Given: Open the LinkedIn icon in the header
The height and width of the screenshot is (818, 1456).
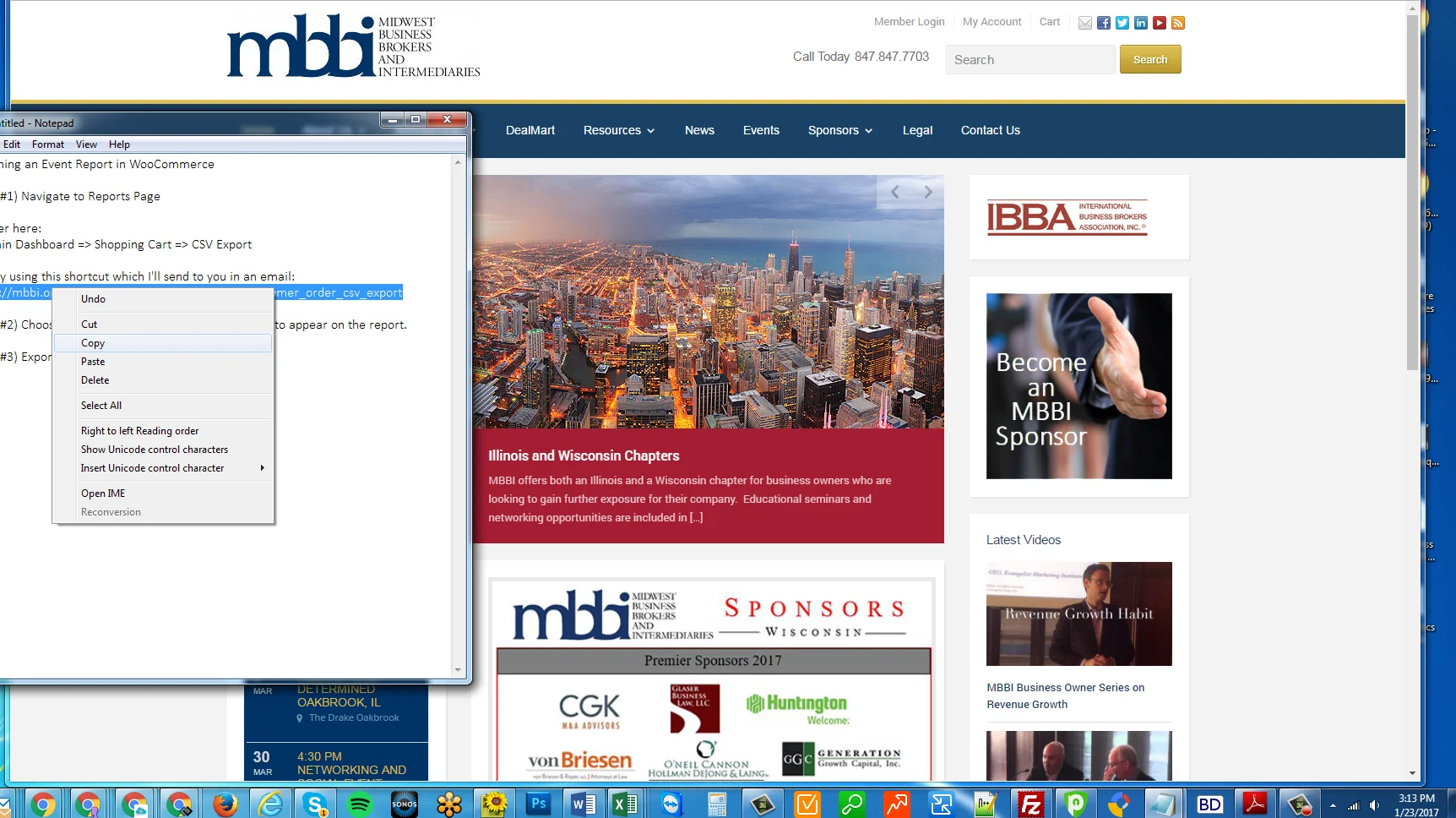Looking at the screenshot, I should coord(1141,23).
